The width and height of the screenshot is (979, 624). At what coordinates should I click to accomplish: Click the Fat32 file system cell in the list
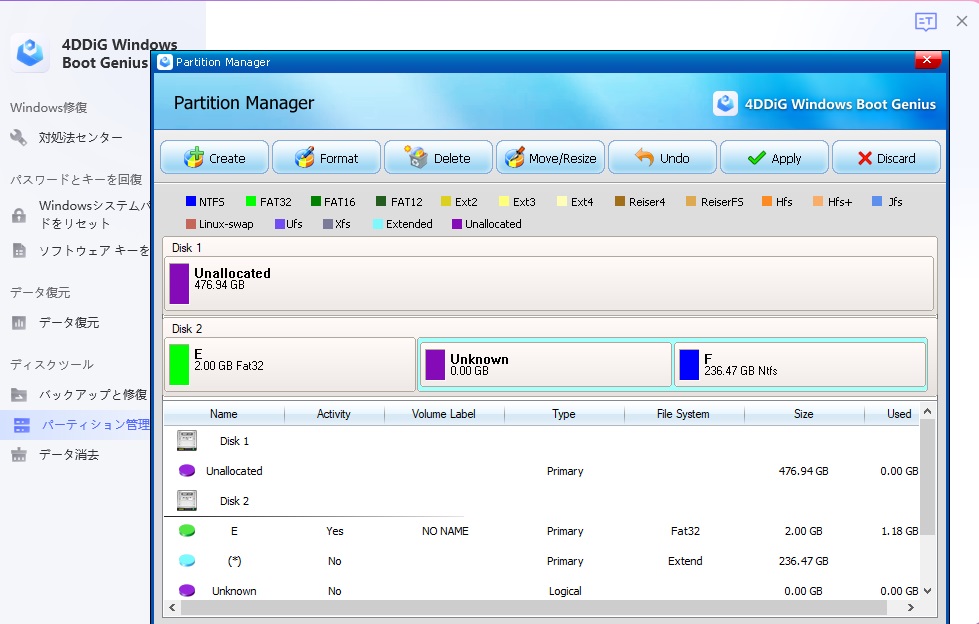[685, 531]
